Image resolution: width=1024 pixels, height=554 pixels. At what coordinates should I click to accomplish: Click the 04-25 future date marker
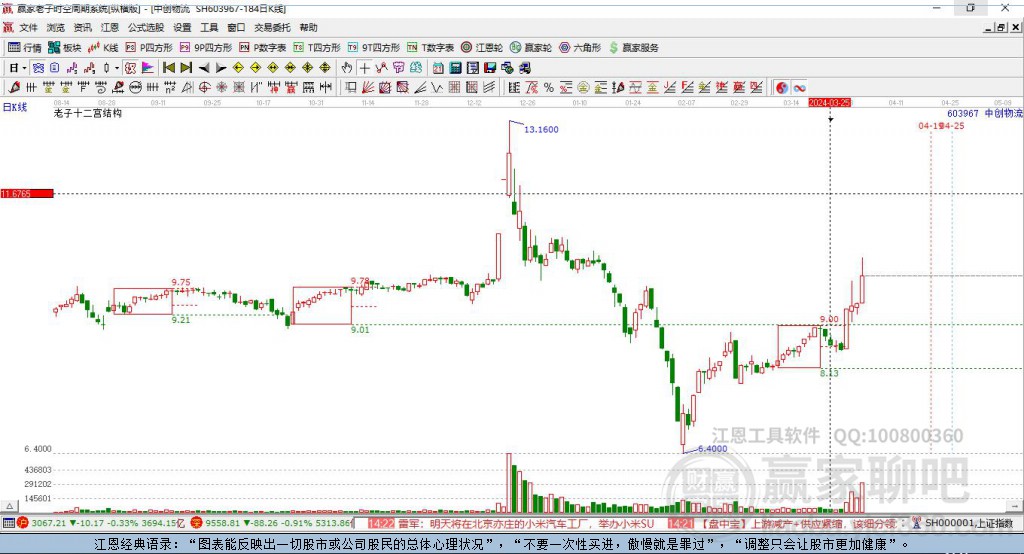952,125
